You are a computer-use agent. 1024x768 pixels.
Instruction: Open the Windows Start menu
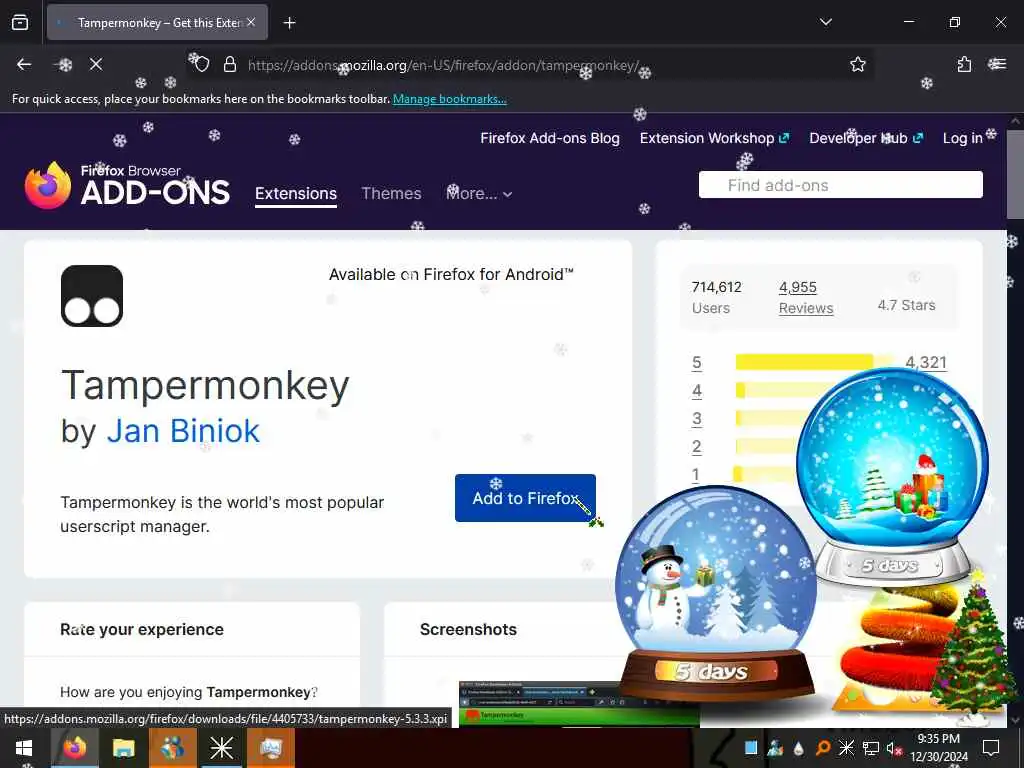(x=24, y=748)
